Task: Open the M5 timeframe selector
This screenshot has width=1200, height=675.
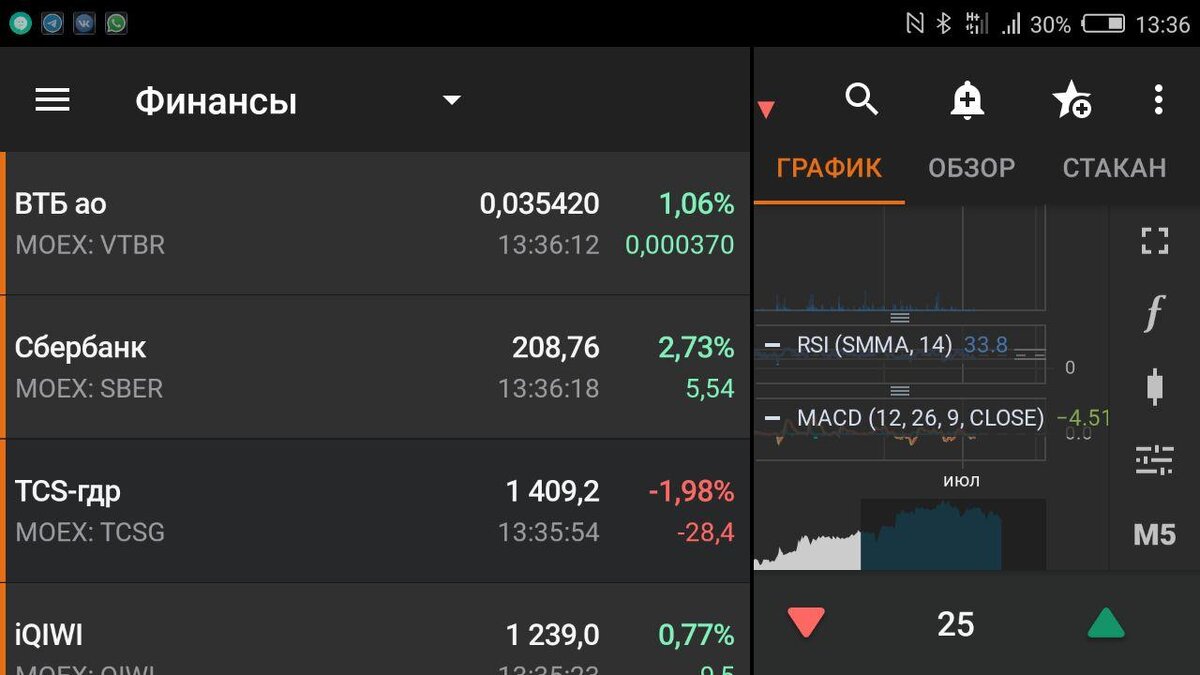Action: (1154, 535)
